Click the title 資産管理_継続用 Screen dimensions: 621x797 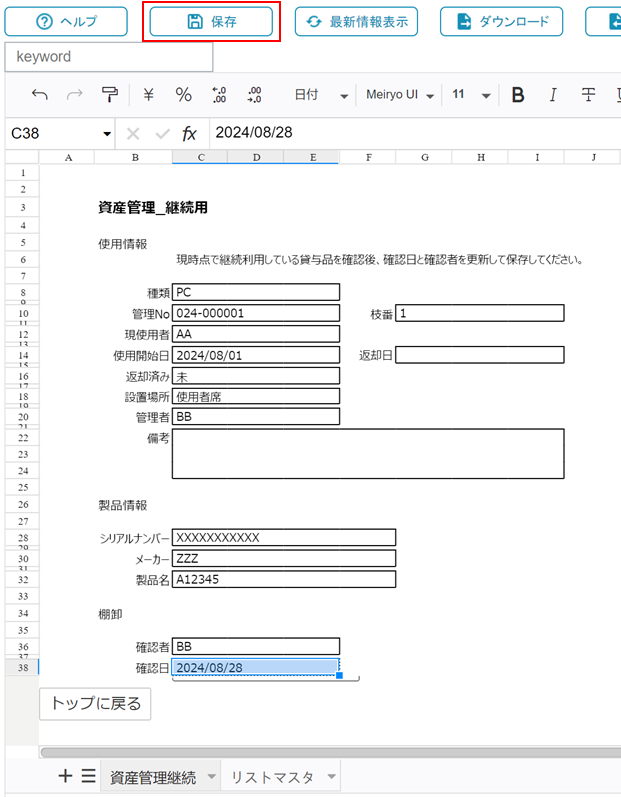tap(153, 207)
